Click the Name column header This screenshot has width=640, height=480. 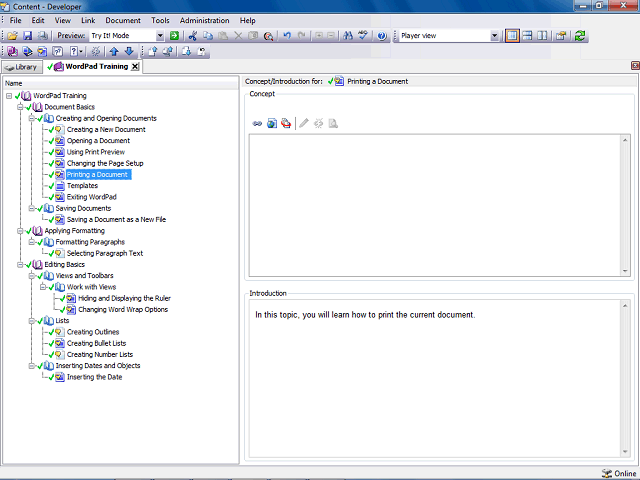pyautogui.click(x=121, y=83)
